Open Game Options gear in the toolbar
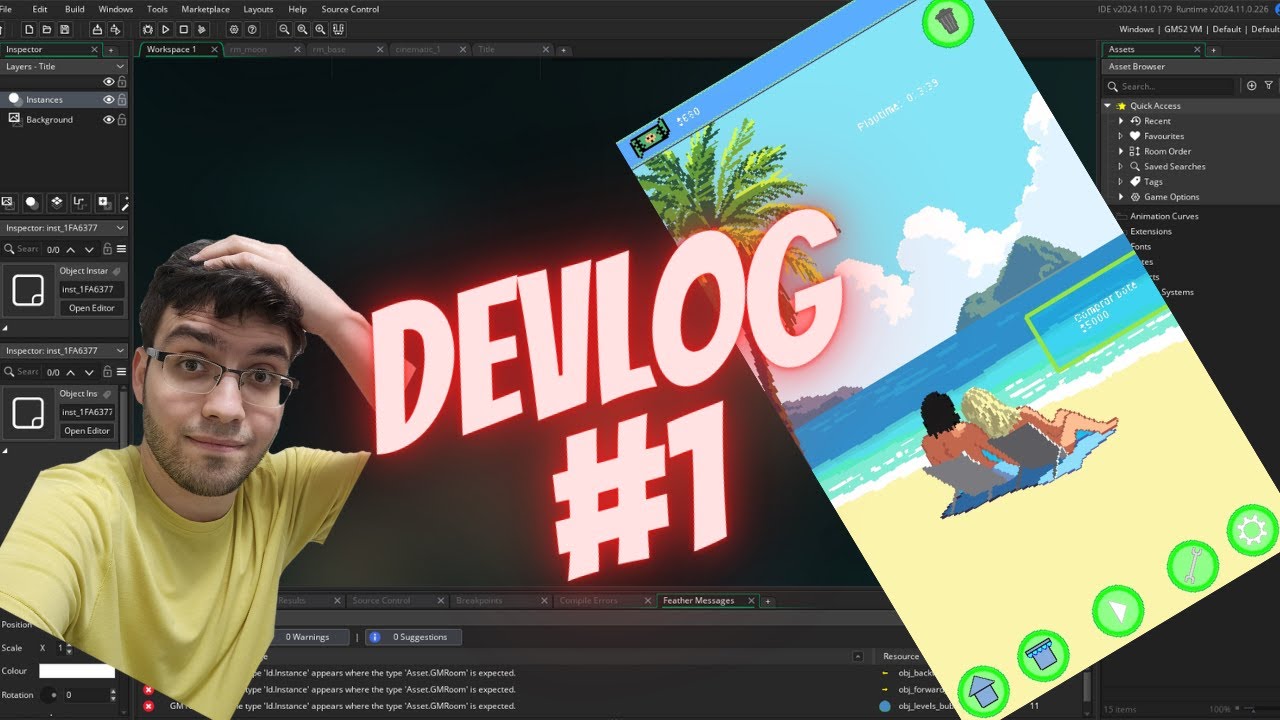The height and width of the screenshot is (720, 1280). [x=234, y=30]
